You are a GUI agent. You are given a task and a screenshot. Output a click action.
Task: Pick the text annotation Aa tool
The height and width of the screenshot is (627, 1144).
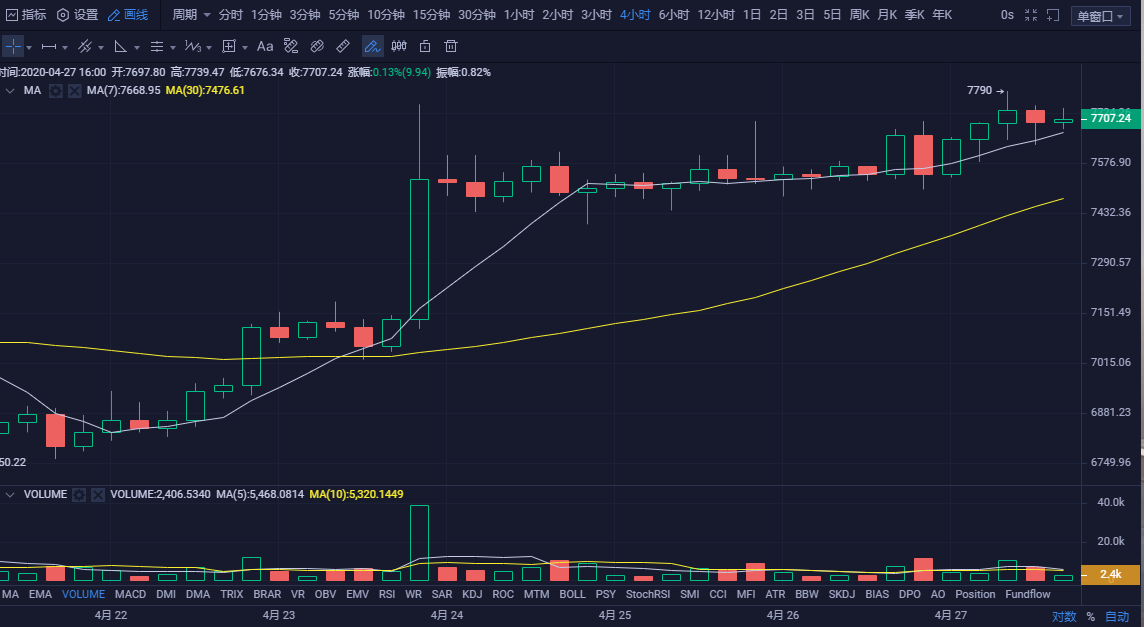pyautogui.click(x=265, y=47)
